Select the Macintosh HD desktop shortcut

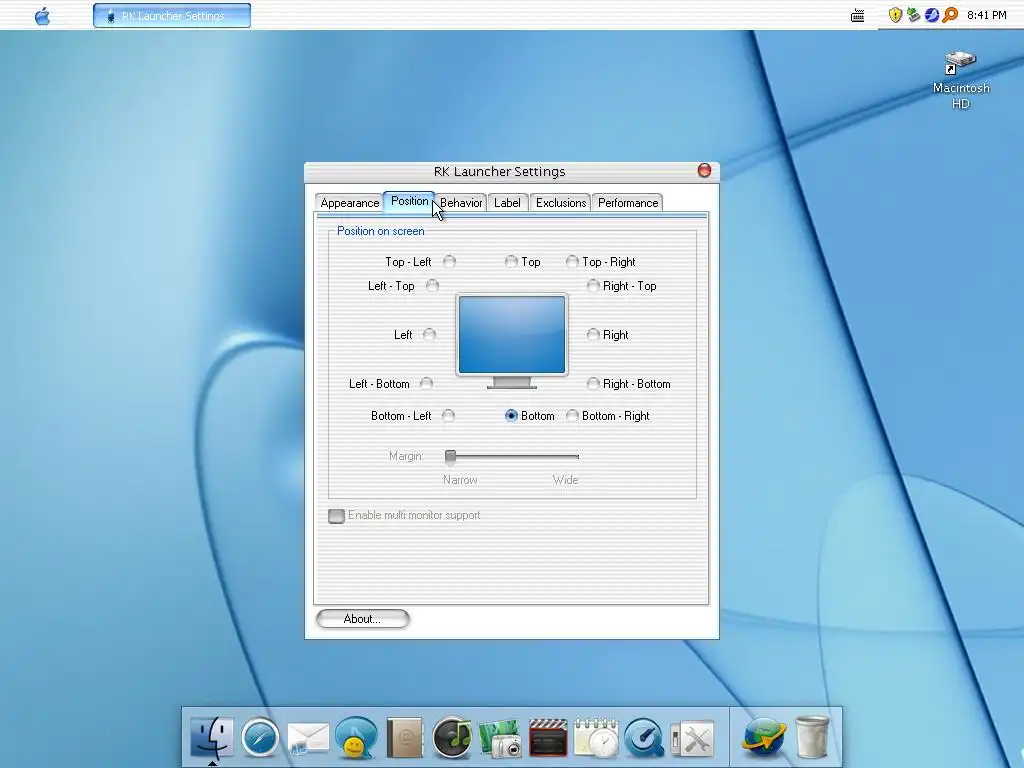961,80
